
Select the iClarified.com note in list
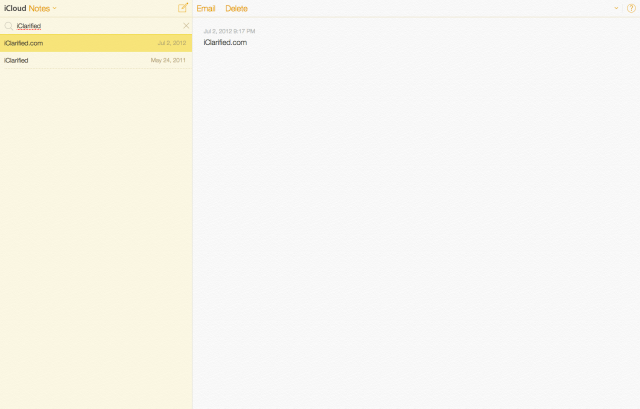coord(24,43)
